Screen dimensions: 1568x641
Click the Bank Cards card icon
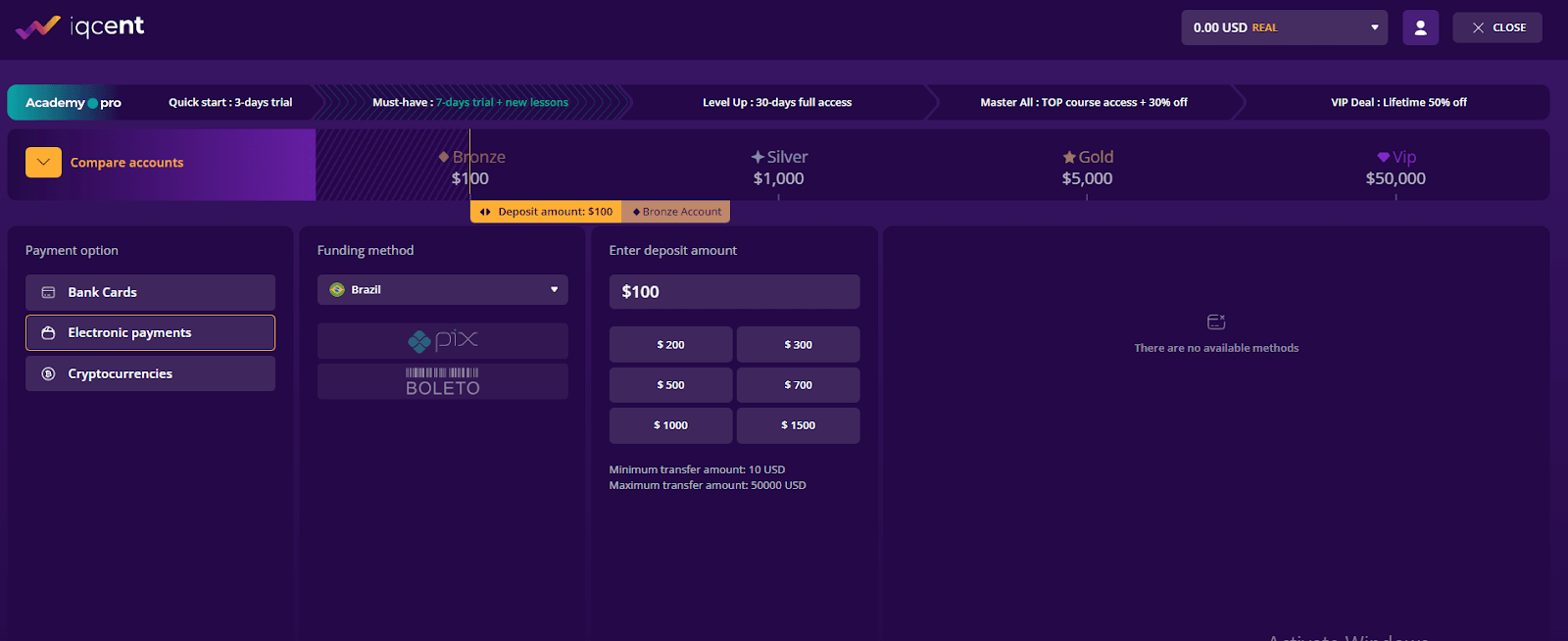[x=48, y=292]
